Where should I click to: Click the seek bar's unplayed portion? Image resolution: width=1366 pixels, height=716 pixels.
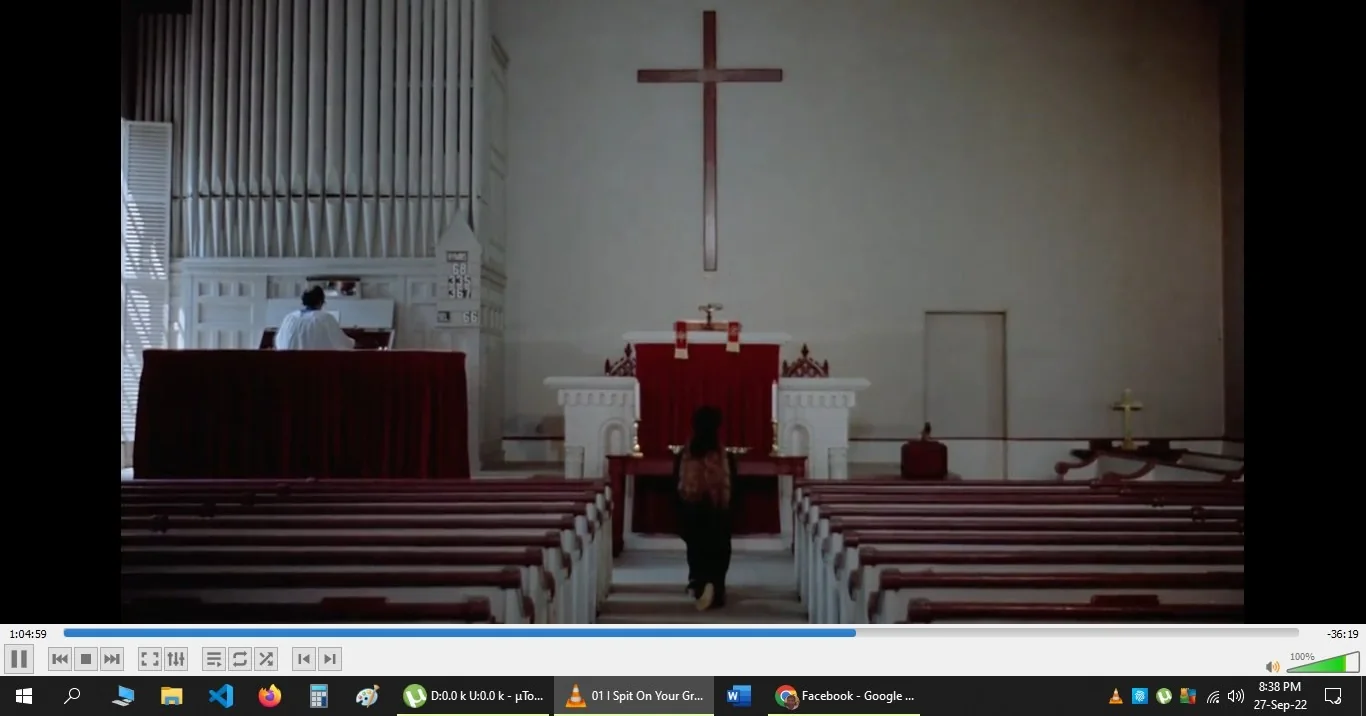pos(1077,633)
